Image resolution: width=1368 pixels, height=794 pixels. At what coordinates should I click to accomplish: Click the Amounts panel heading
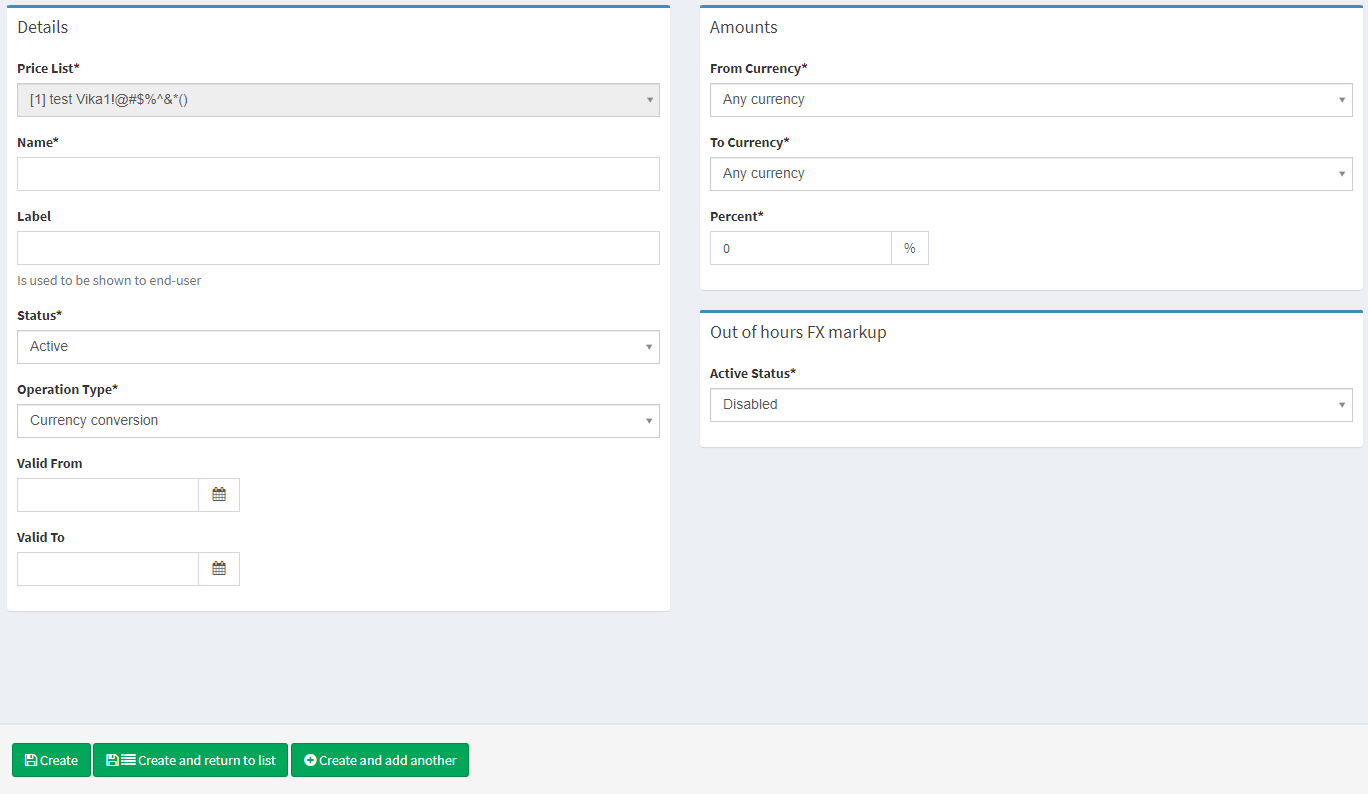point(743,28)
